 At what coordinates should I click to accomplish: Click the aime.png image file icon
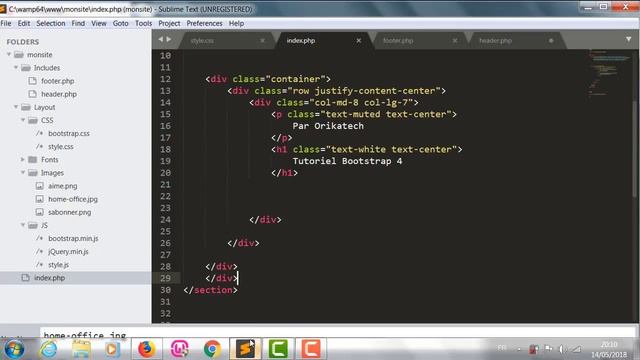tap(40, 186)
